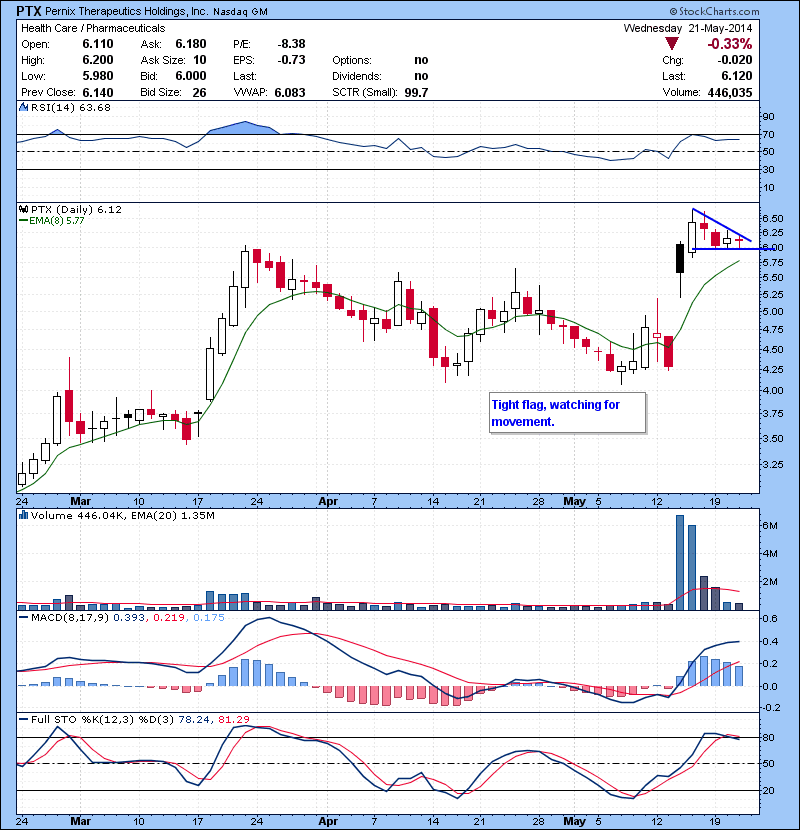Click the 80 level on stochastic axis
Image resolution: width=800 pixels, height=830 pixels.
(768, 737)
